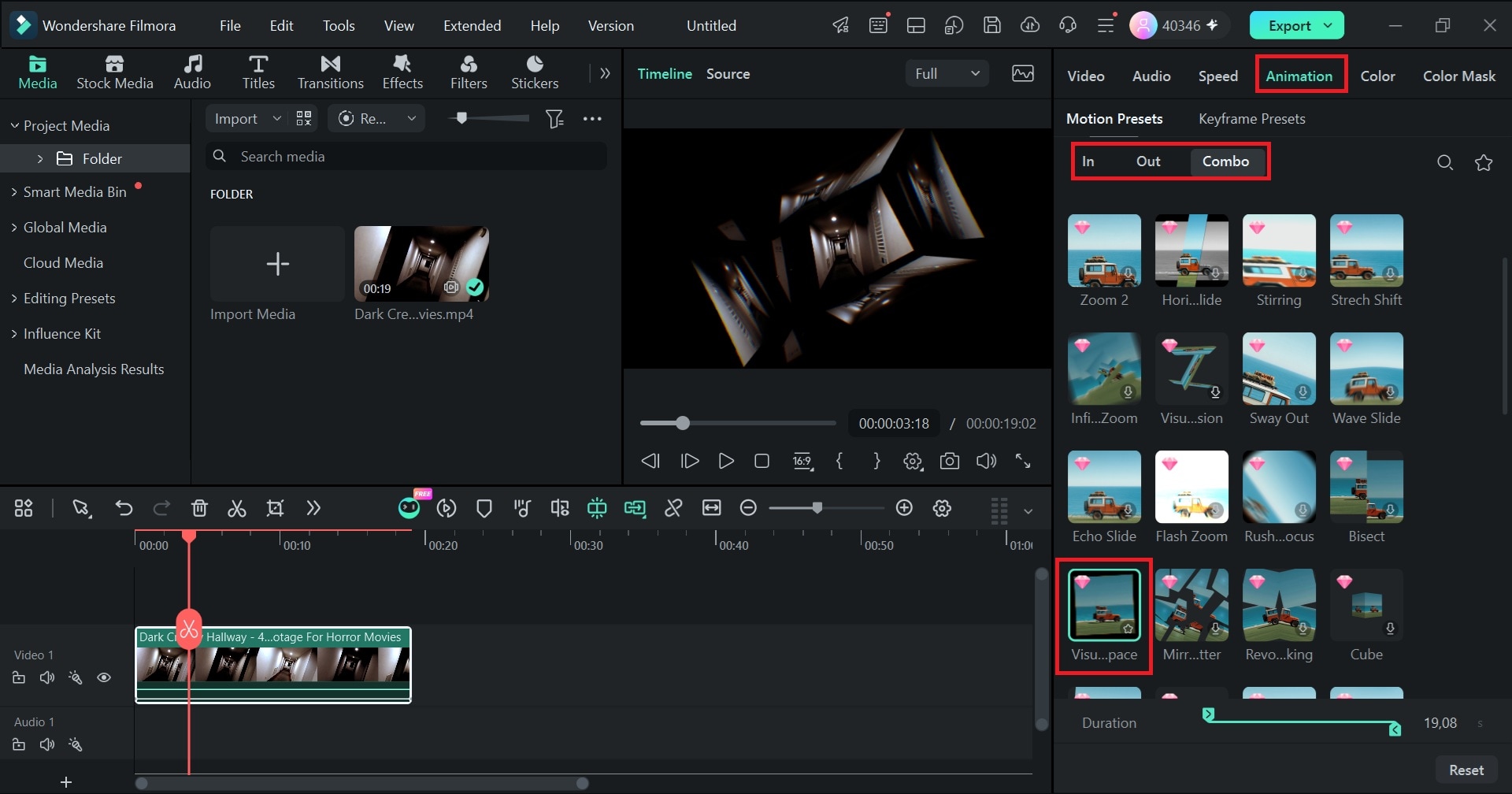Open the Transitions panel
This screenshot has width=1512, height=794.
(x=330, y=72)
